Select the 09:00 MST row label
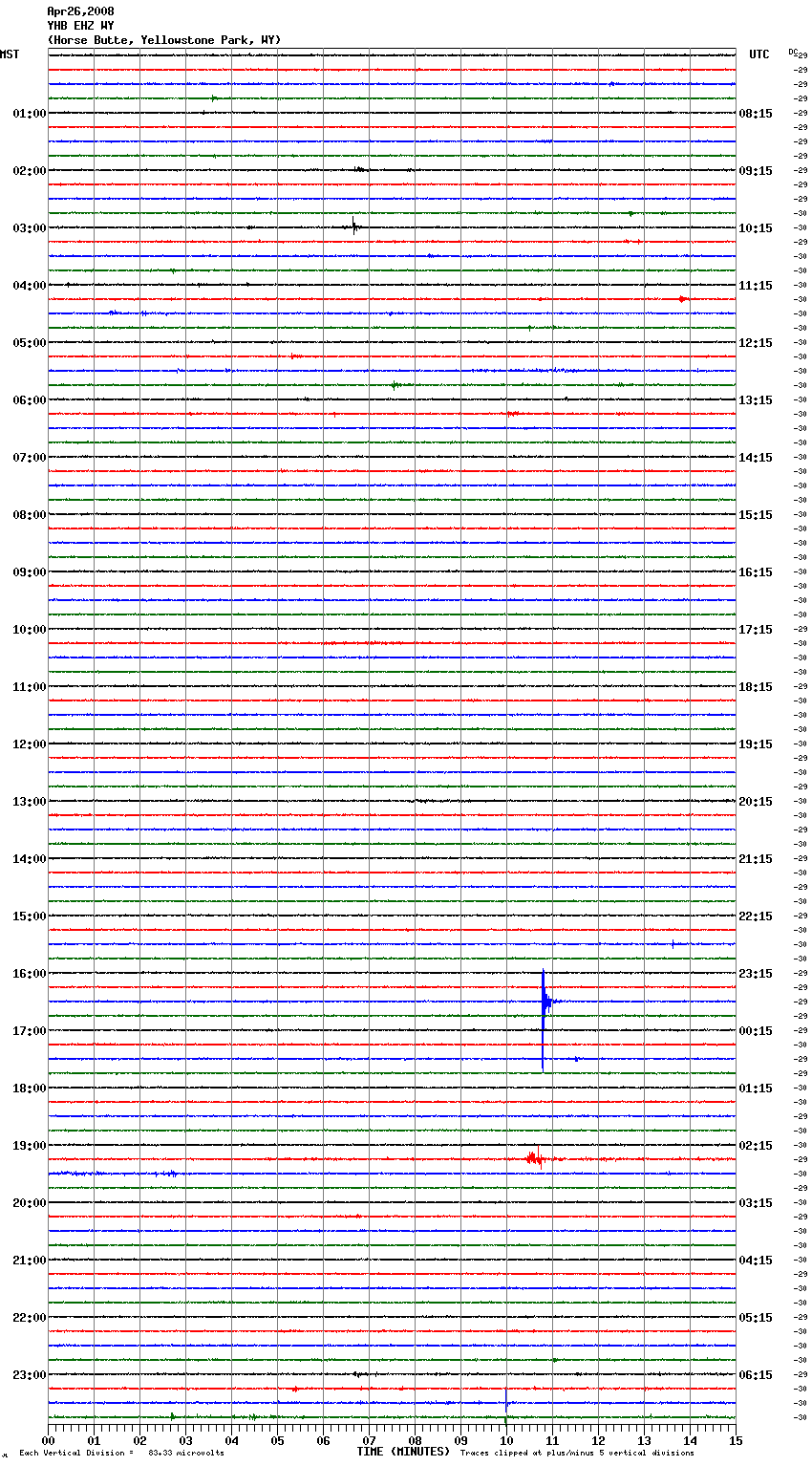The image size is (812, 1466). (30, 572)
